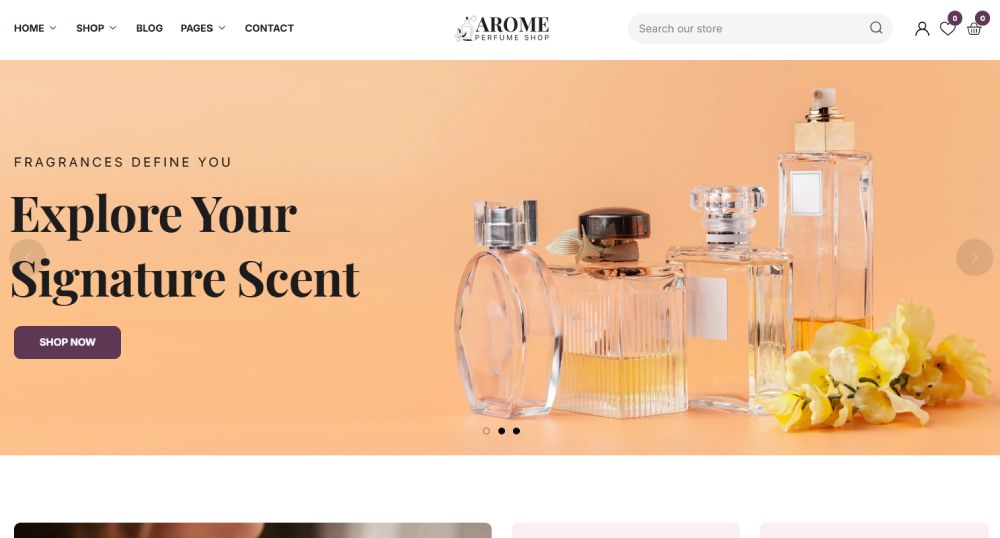Click the Explore Your Signature Scent heading

coord(186,247)
